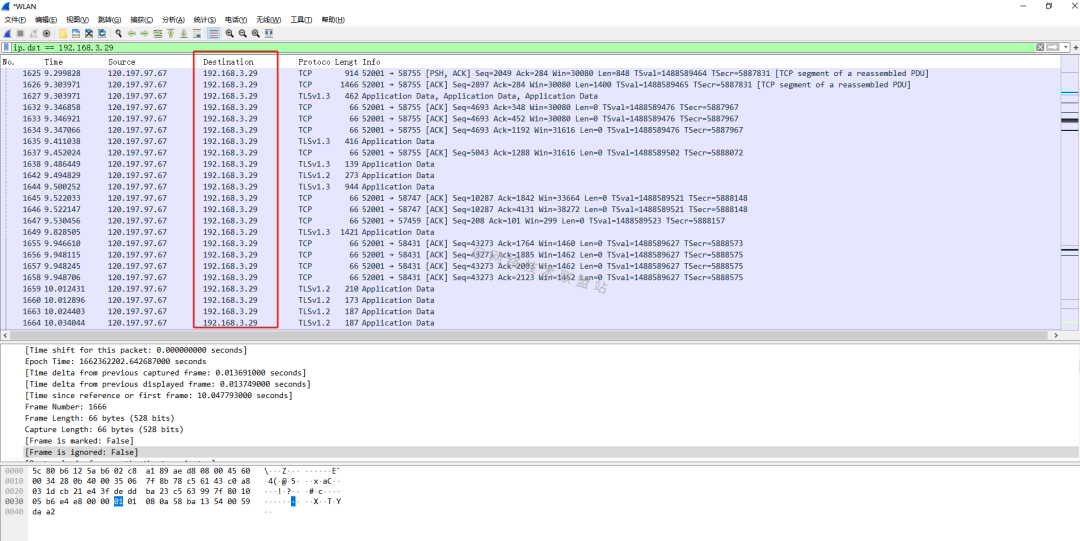This screenshot has width=1080, height=541.
Task: Start capturing packets with shark fin icon
Action: click(x=7, y=33)
